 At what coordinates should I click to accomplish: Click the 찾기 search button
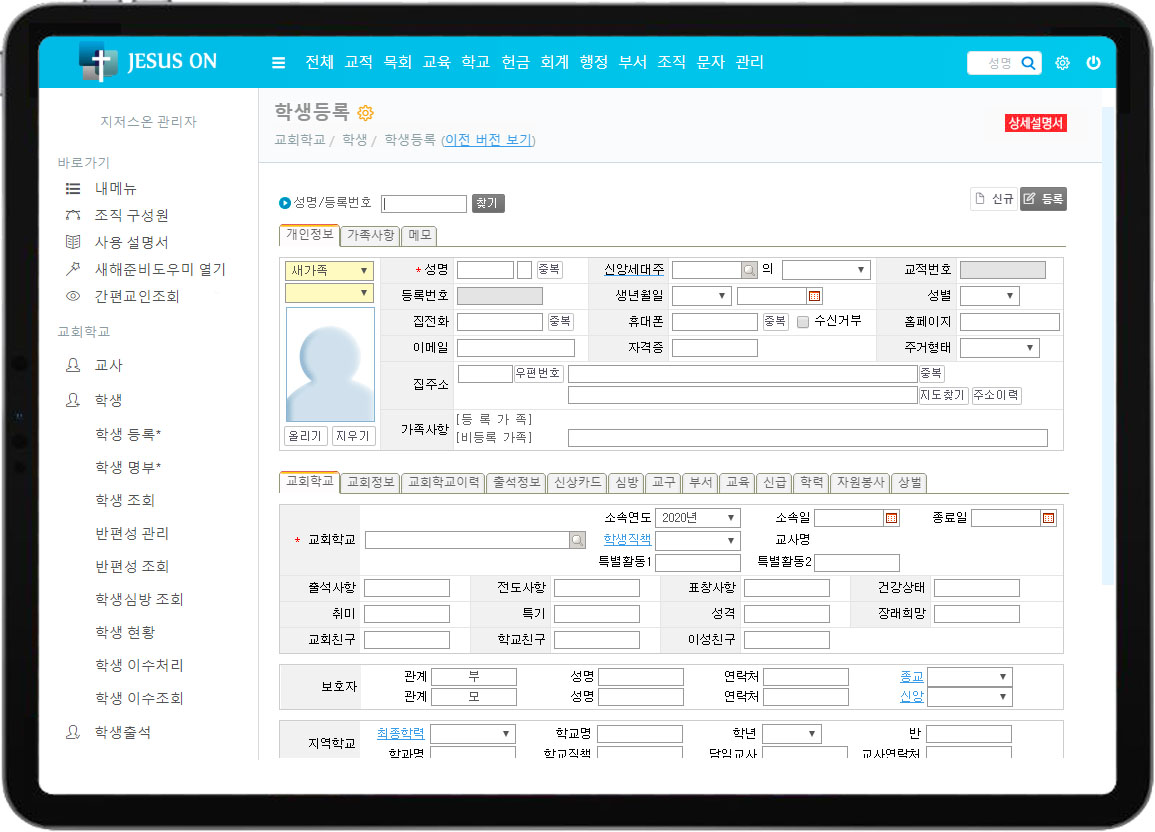click(488, 203)
